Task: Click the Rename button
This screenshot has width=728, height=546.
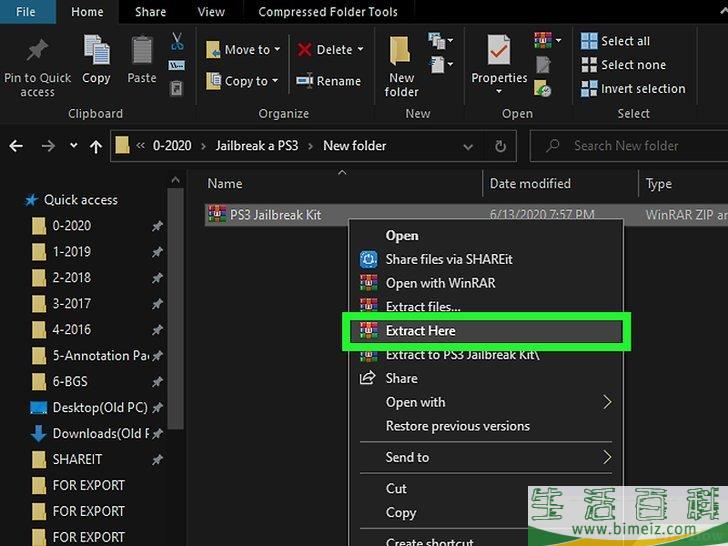Action: (329, 81)
